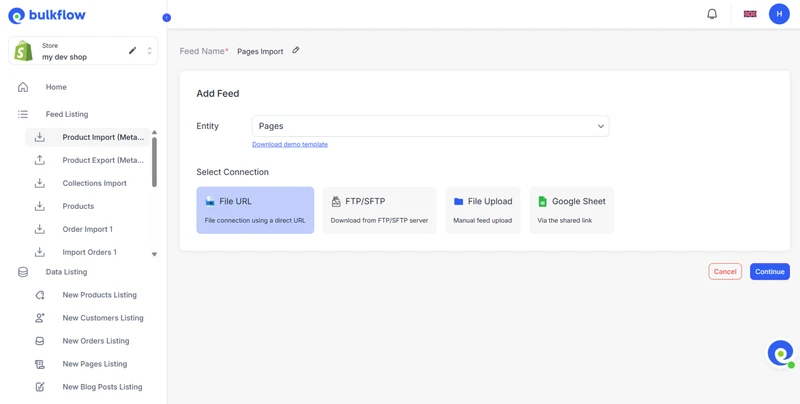Screen dimensions: 800x404
Task: Click the New Orders Listing inbox icon
Action: 40,341
